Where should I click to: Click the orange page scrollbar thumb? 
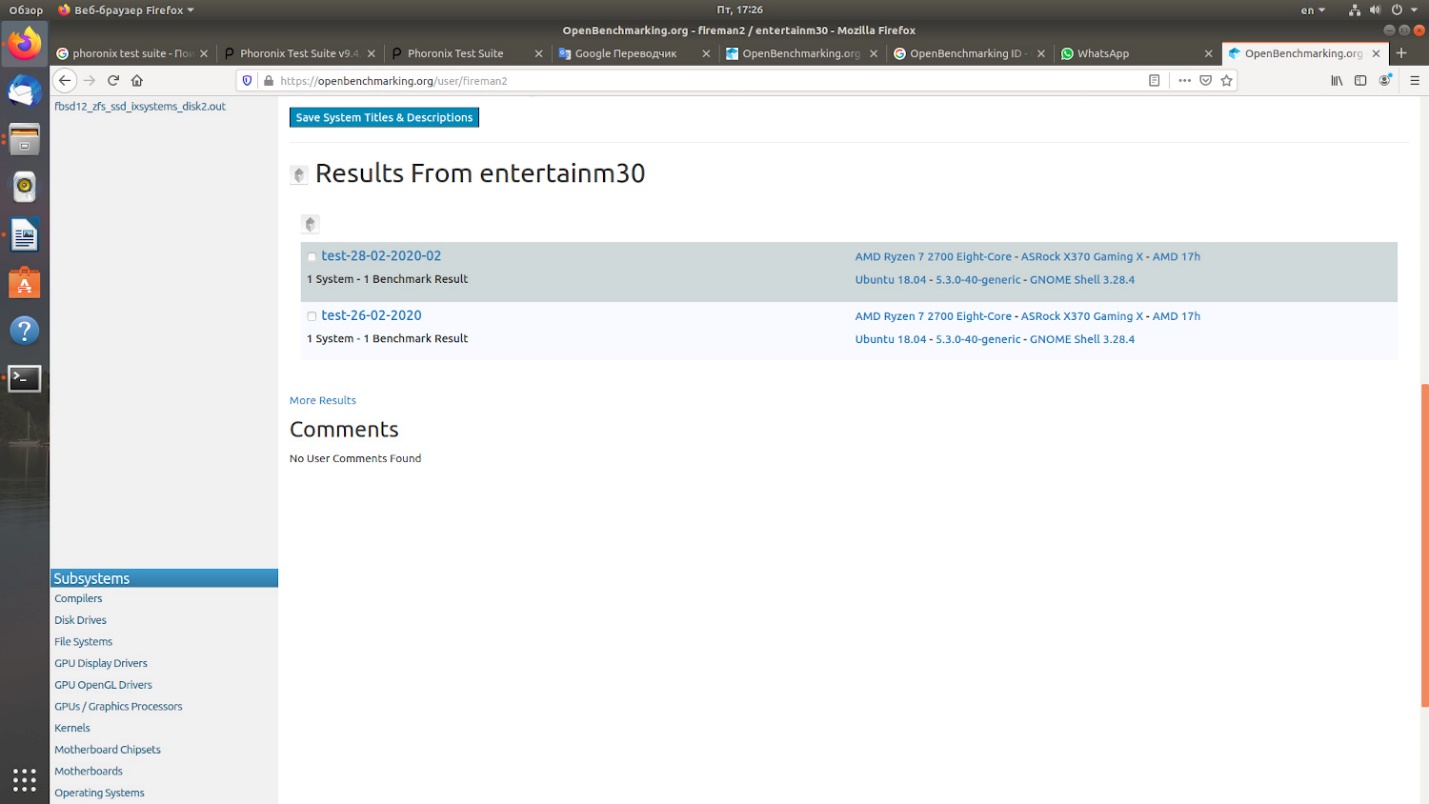1424,545
